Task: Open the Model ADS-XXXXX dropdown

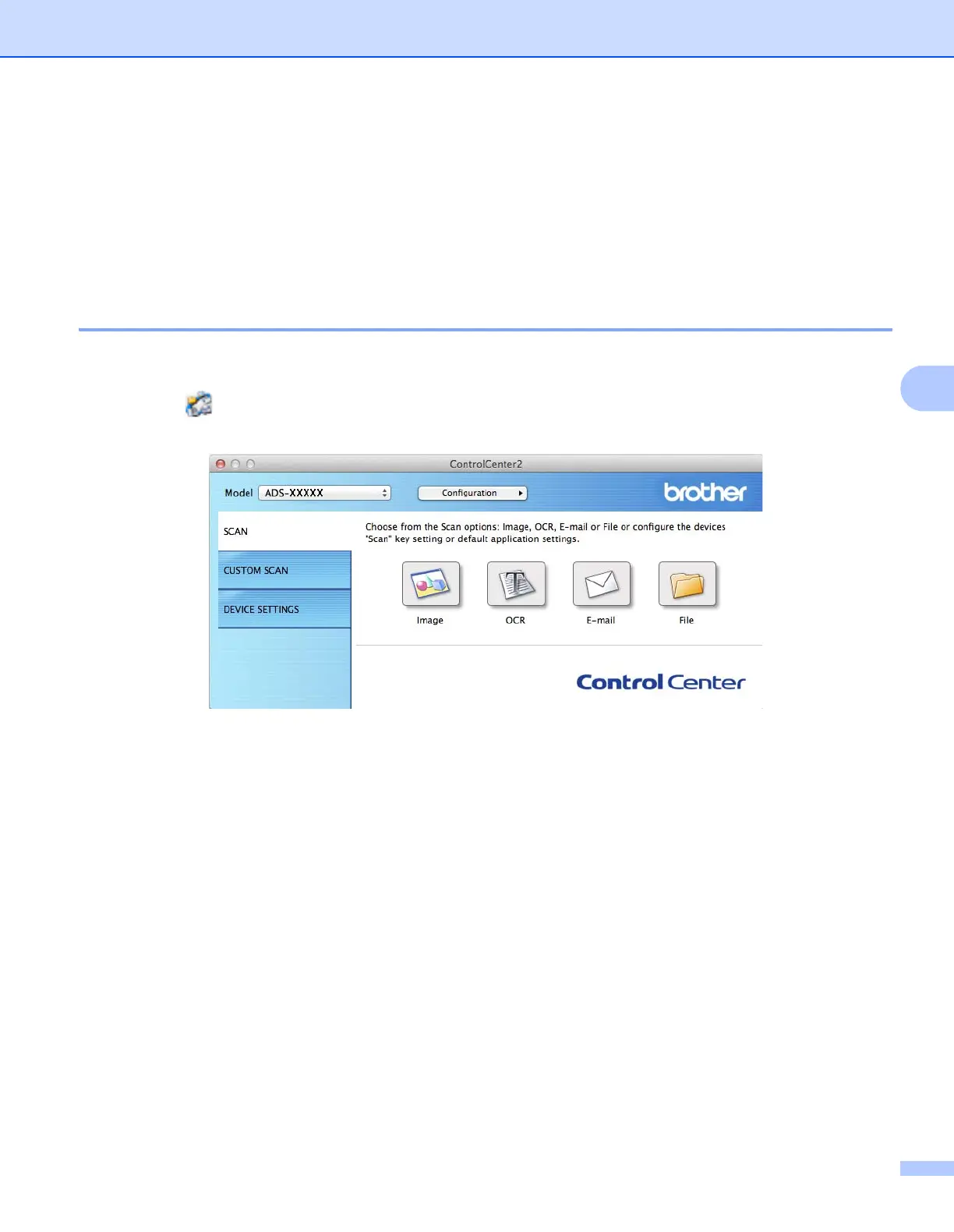Action: tap(324, 493)
